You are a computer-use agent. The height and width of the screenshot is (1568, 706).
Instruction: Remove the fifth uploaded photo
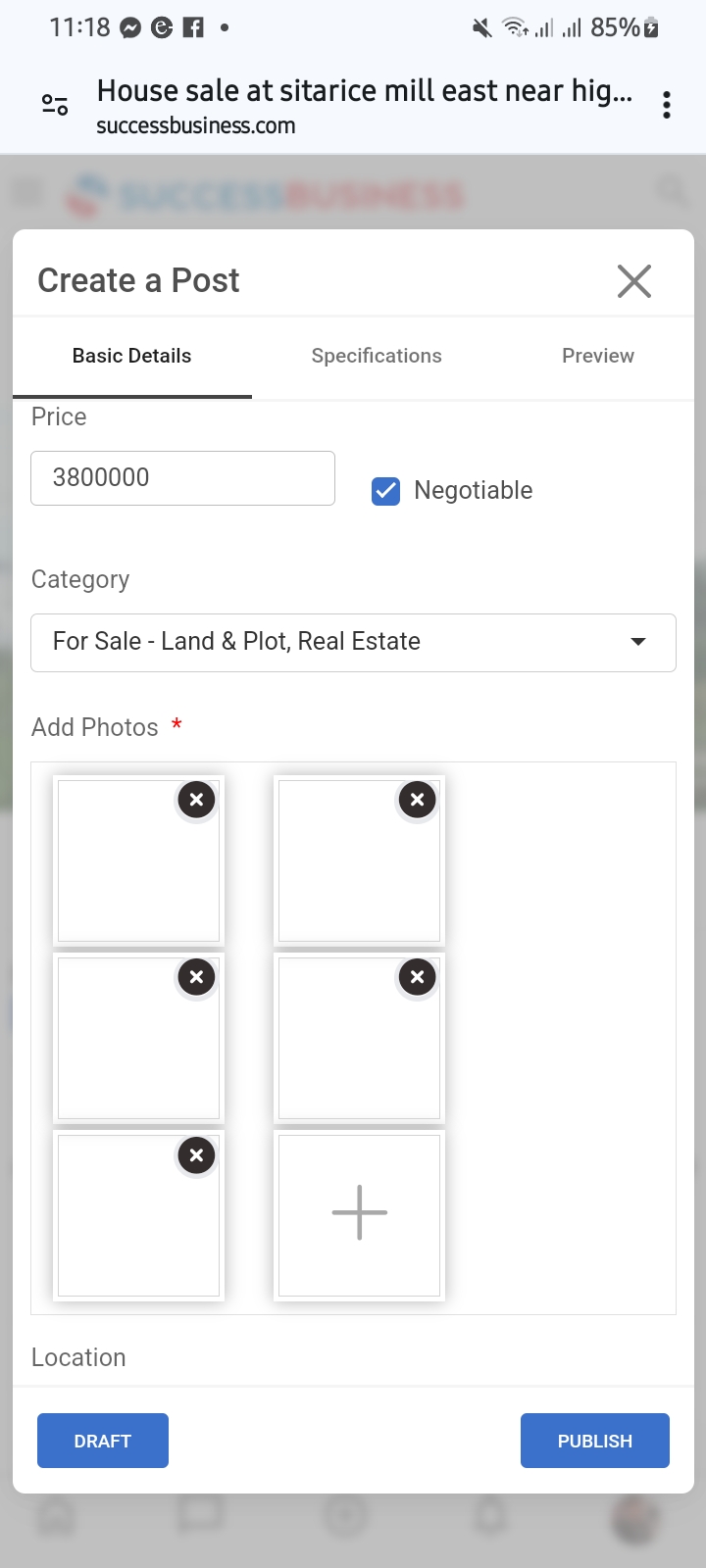[x=196, y=1155]
